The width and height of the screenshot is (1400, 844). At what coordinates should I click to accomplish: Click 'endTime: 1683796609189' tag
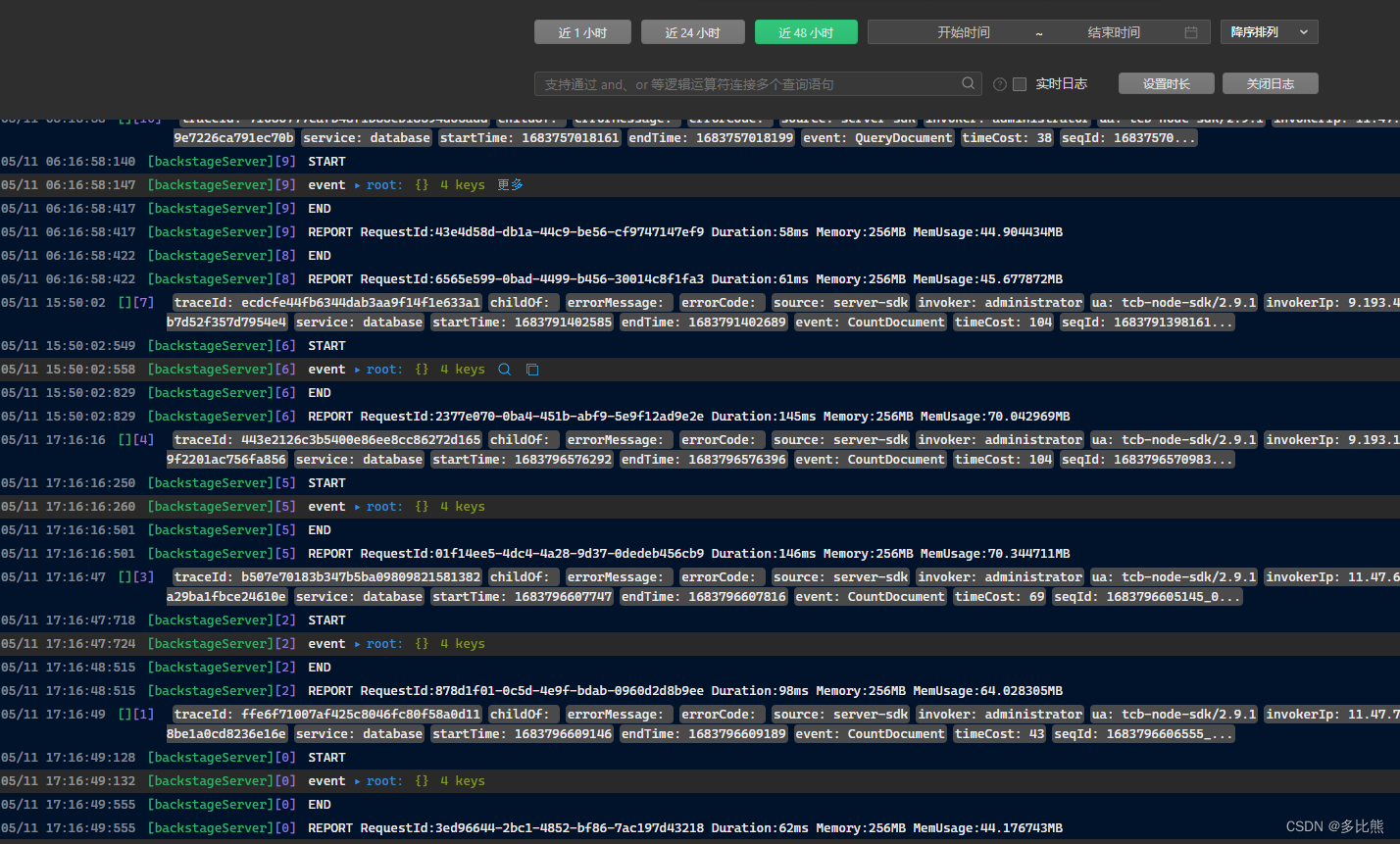pyautogui.click(x=703, y=734)
